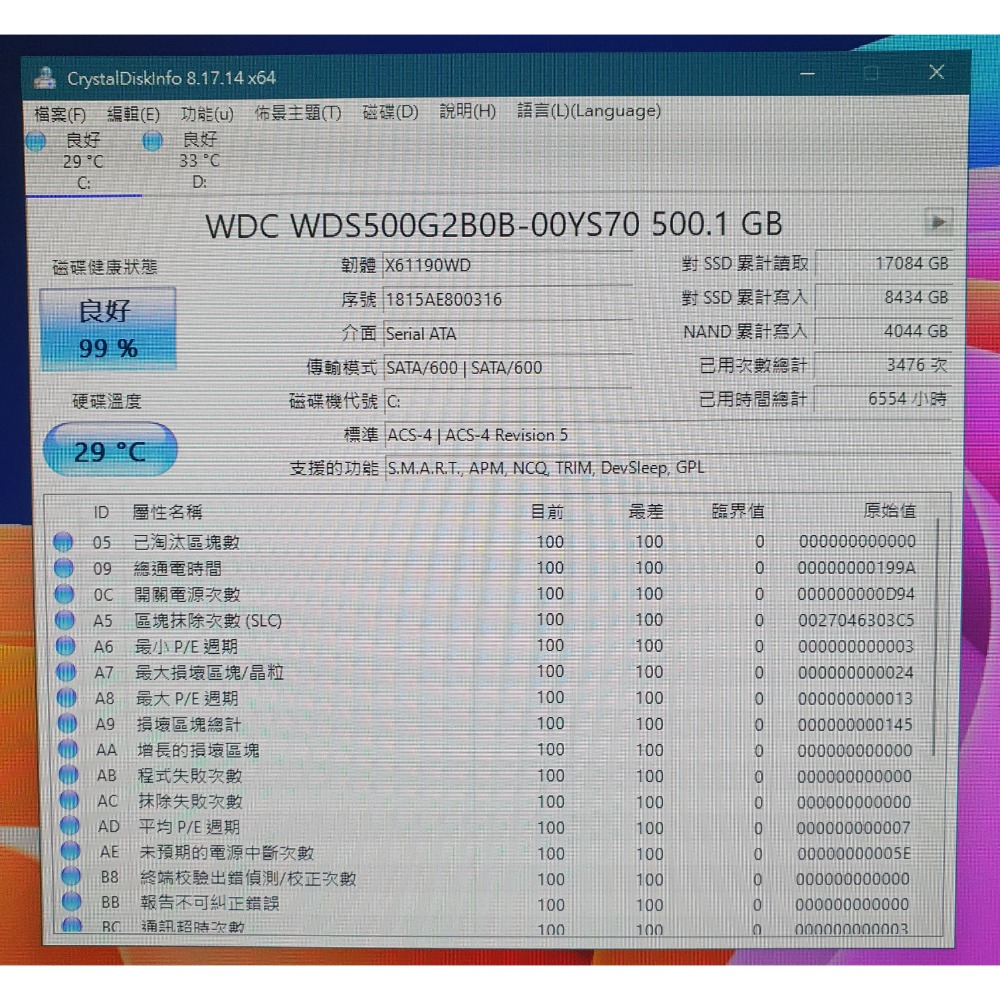Image resolution: width=1000 pixels, height=1000 pixels.
Task: Select the 區塊抹除次數 (SLC) attribute name
Action: [x=208, y=621]
